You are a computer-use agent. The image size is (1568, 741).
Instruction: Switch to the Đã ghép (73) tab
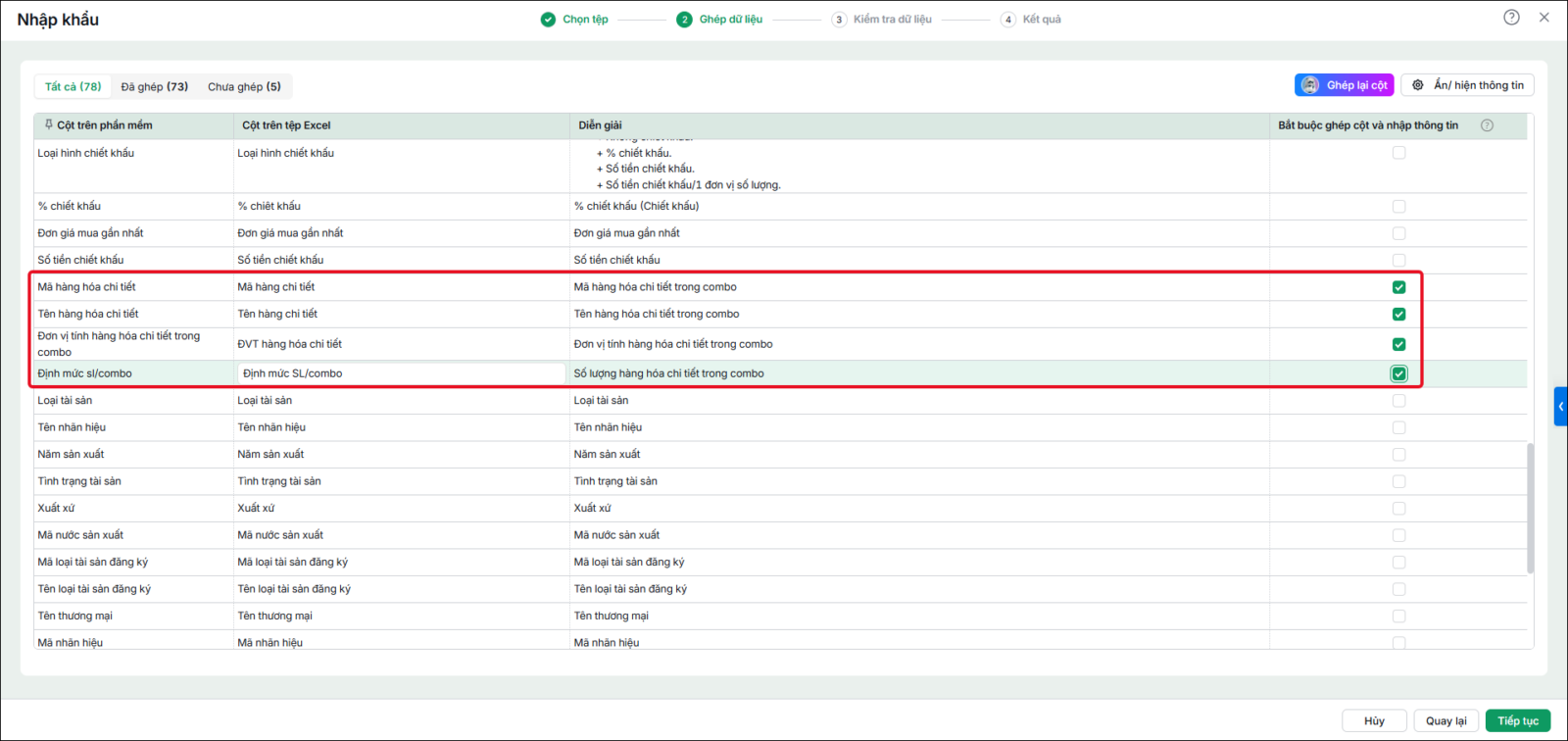pos(155,86)
